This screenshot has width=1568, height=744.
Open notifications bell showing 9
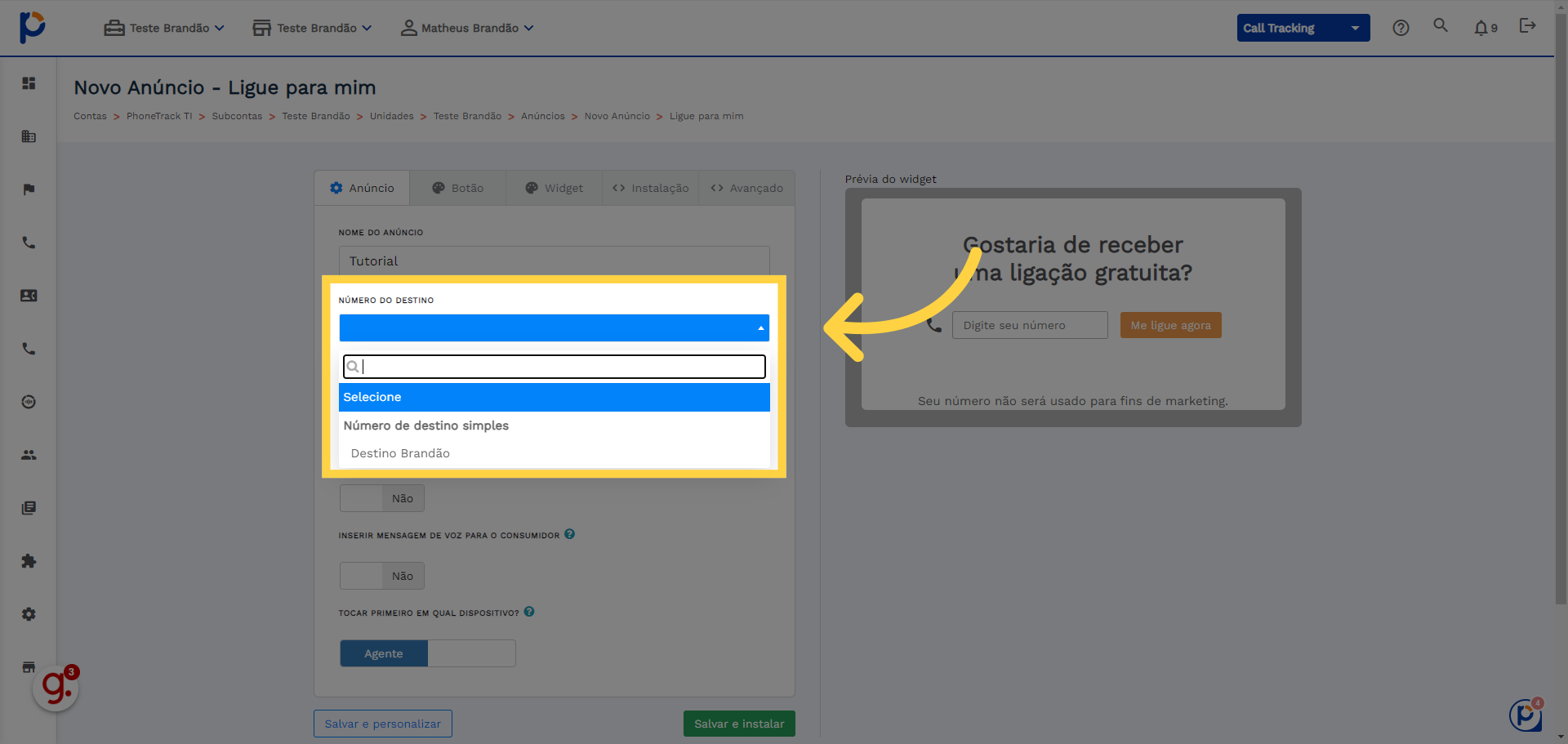pyautogui.click(x=1486, y=28)
